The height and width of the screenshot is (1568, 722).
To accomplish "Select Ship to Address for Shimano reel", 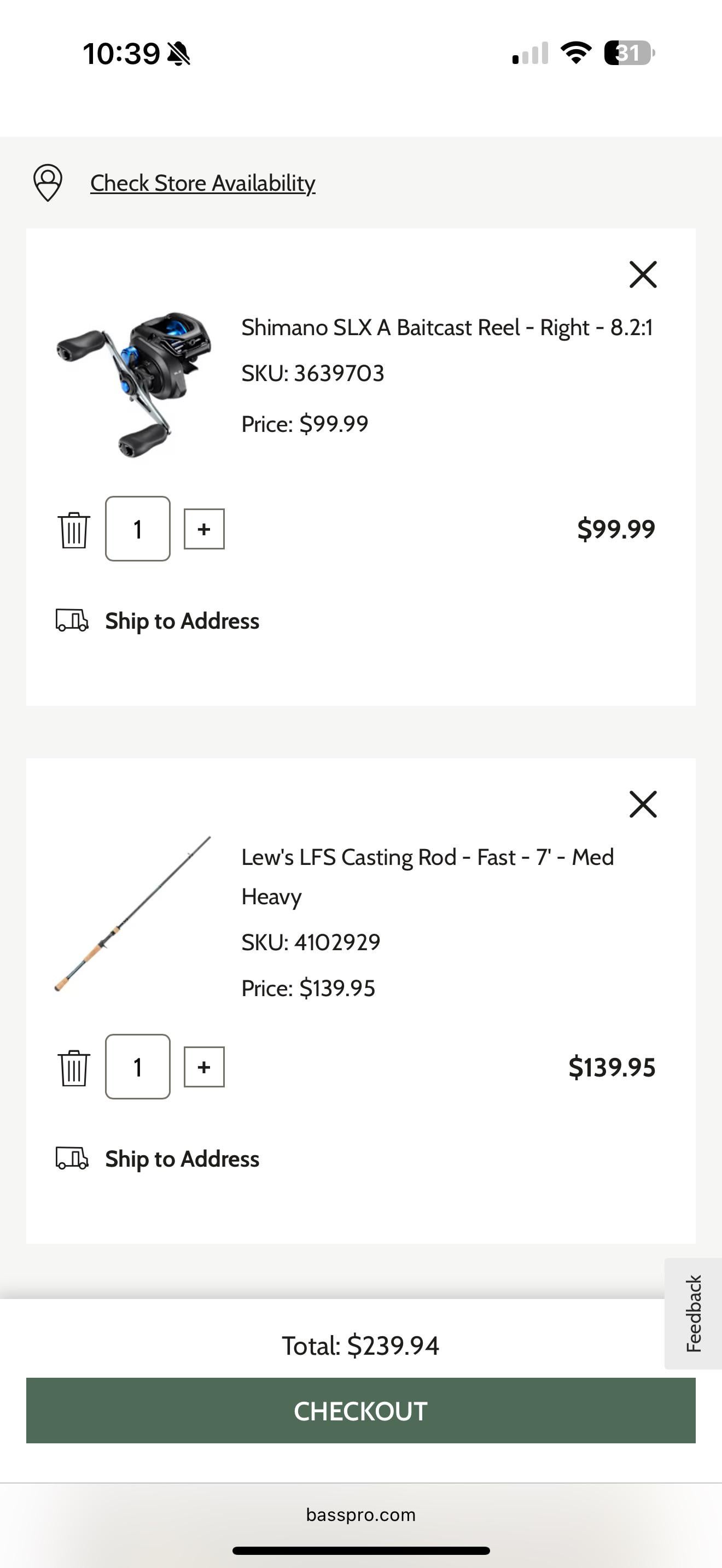I will pyautogui.click(x=182, y=622).
